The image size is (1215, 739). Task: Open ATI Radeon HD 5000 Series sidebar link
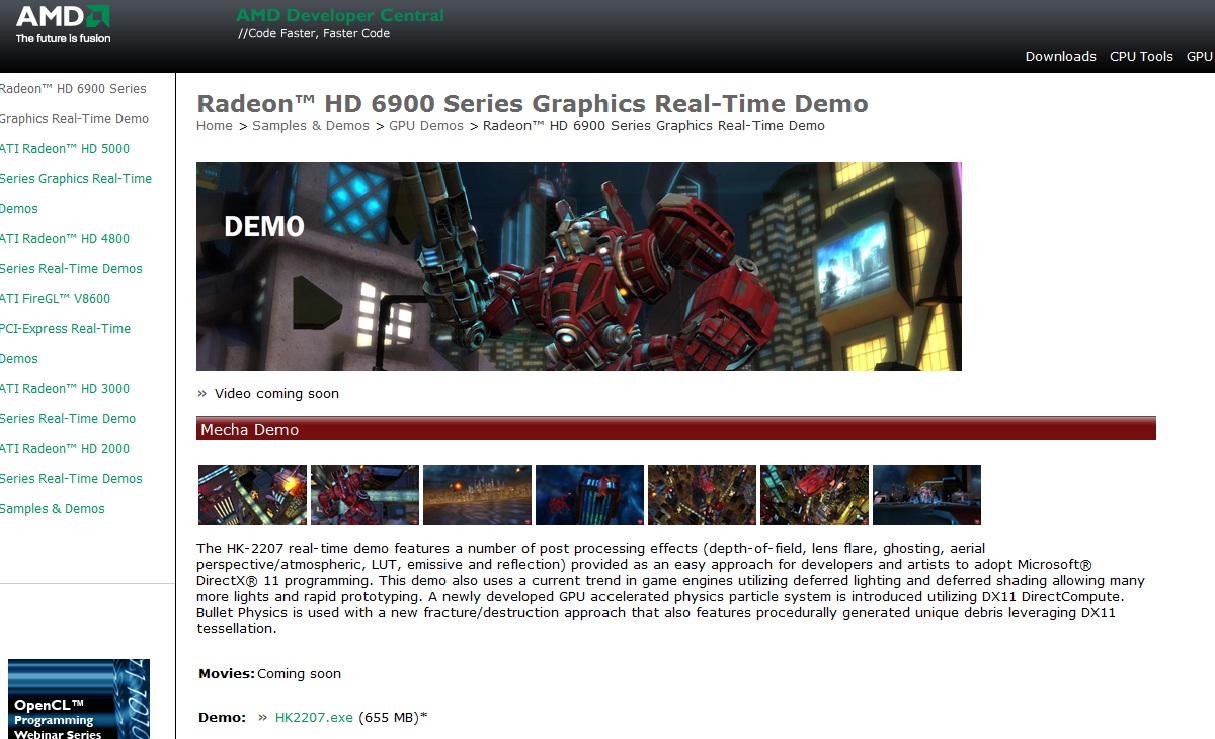[65, 149]
